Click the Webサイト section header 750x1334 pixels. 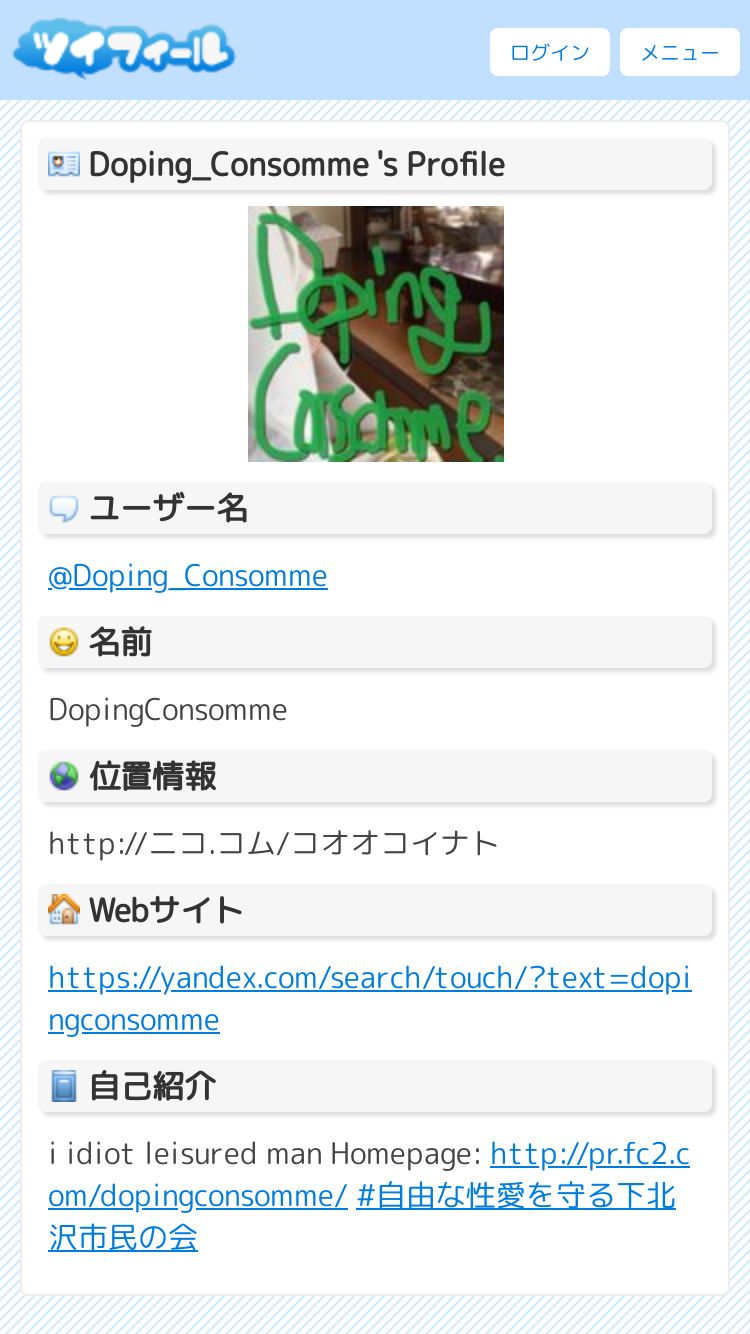pos(376,911)
